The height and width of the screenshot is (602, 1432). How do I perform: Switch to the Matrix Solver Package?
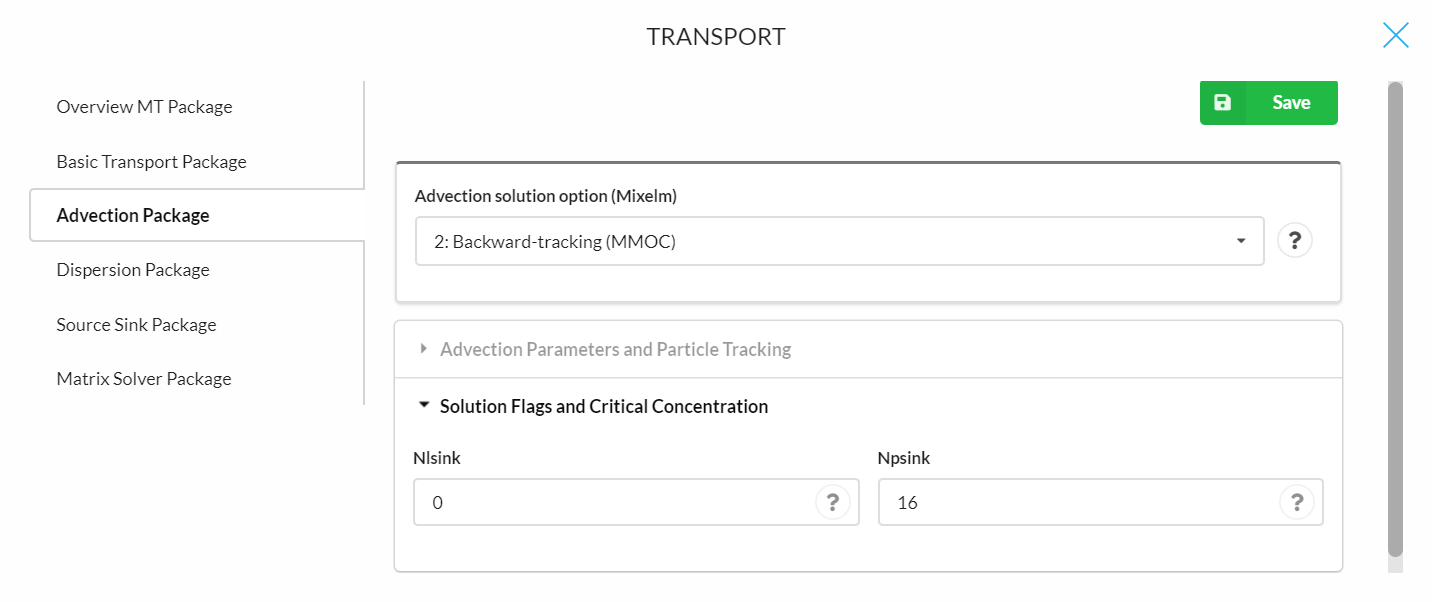tap(143, 378)
